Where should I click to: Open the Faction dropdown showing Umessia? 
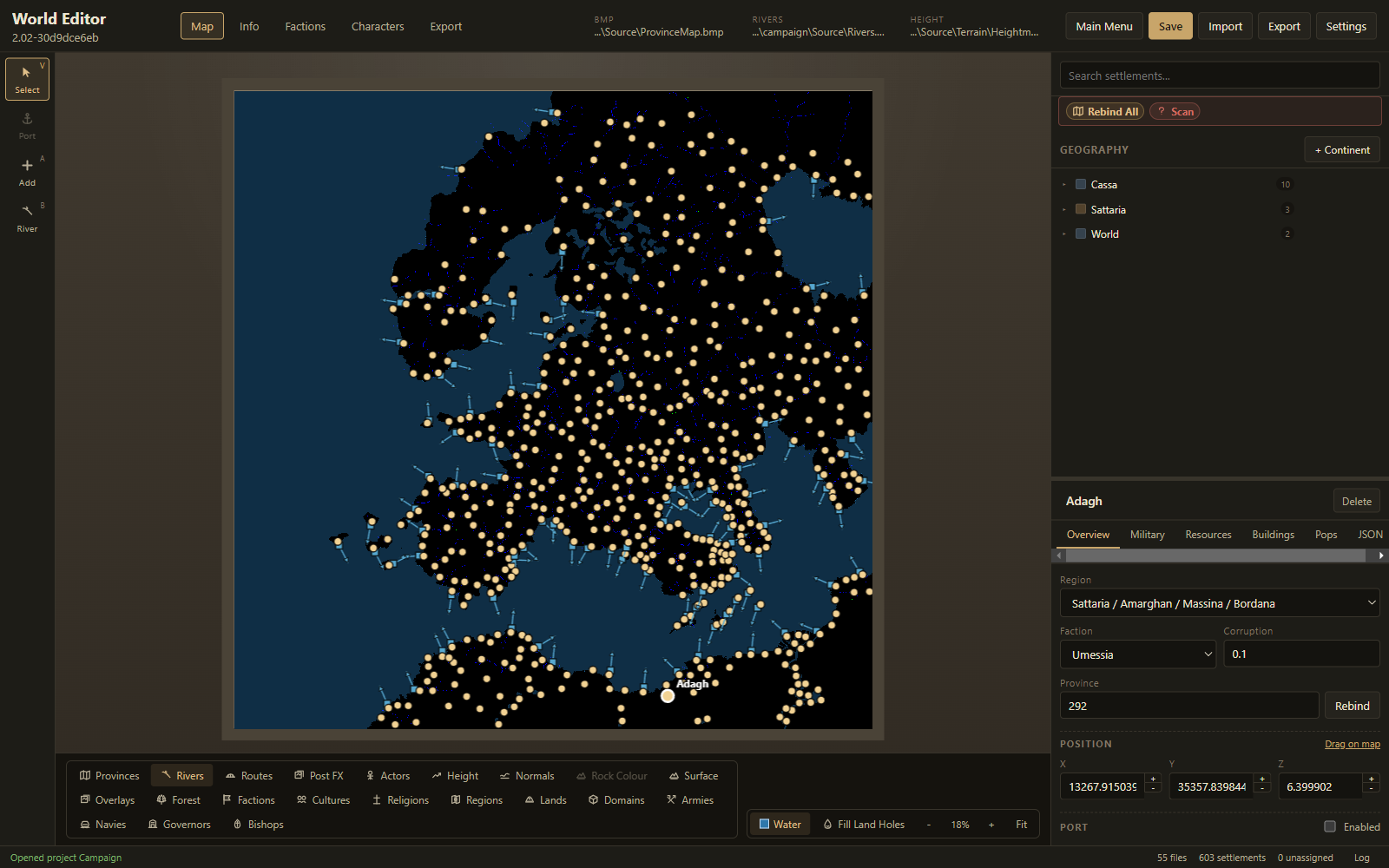pyautogui.click(x=1138, y=654)
